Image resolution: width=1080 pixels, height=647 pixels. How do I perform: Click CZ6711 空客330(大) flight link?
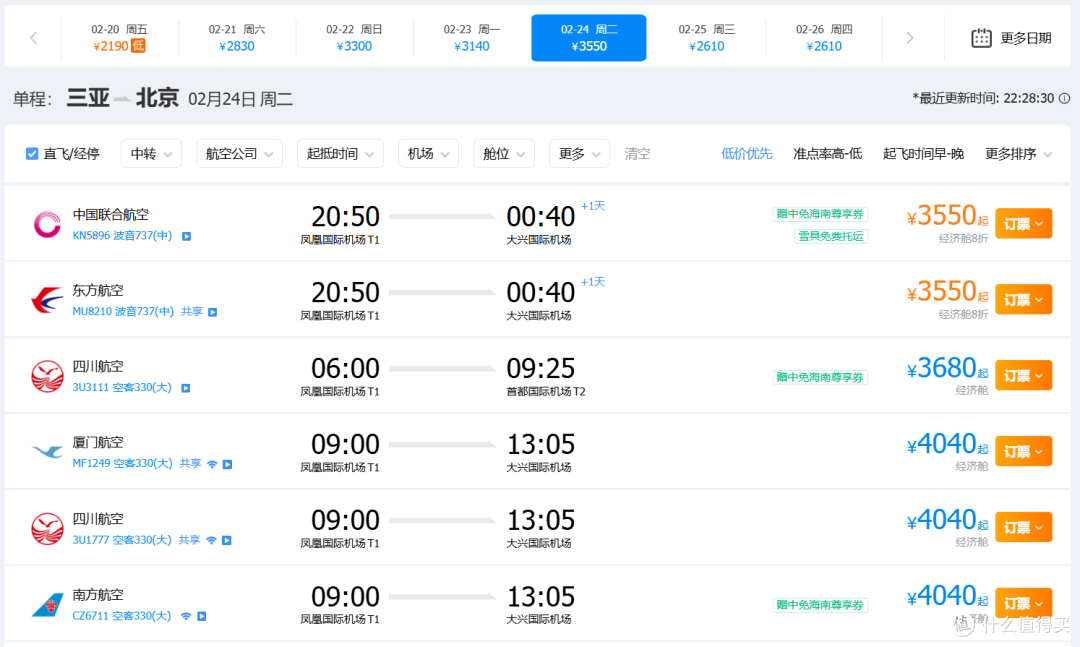(121, 615)
